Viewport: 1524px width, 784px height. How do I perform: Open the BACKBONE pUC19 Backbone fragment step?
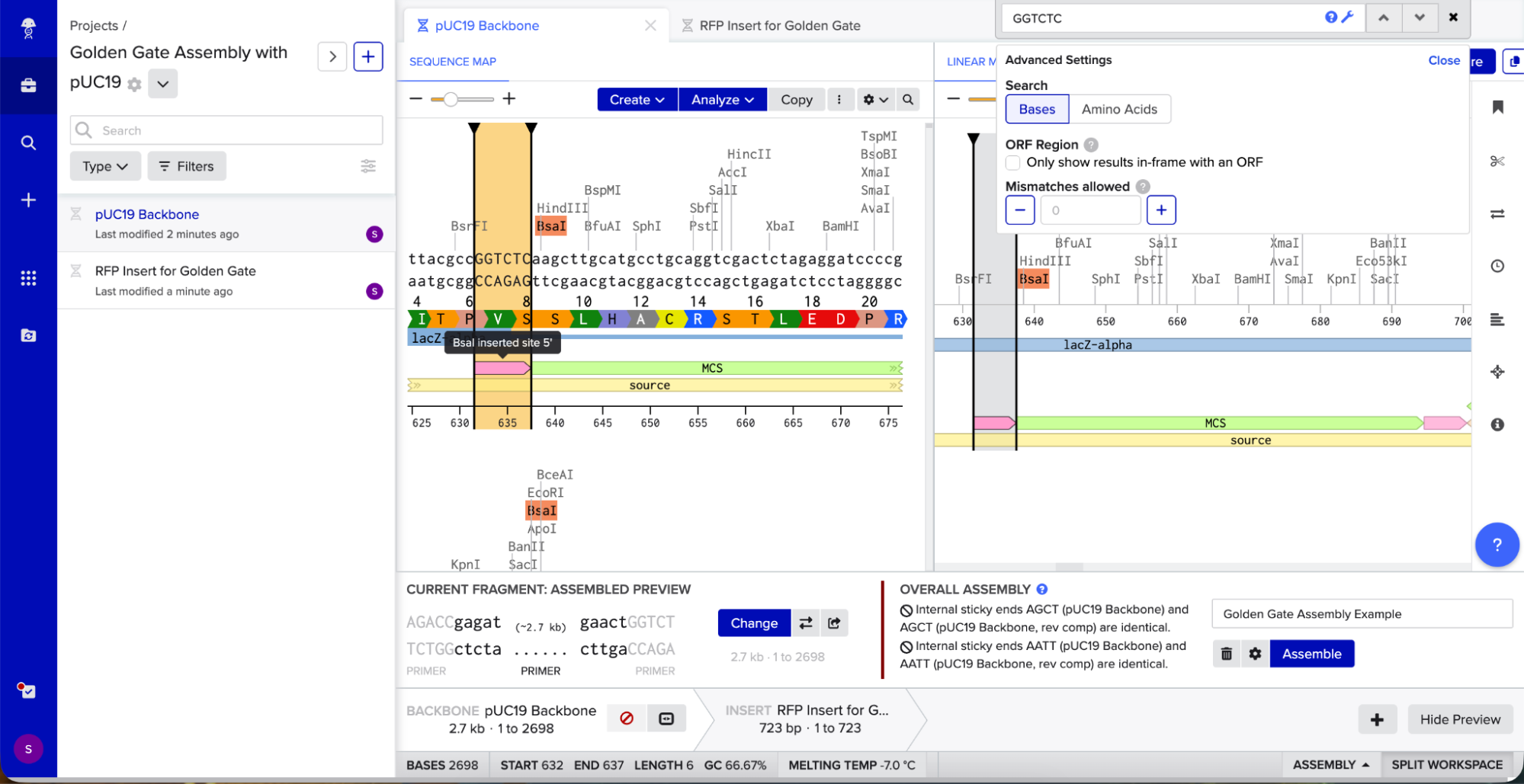pos(502,718)
